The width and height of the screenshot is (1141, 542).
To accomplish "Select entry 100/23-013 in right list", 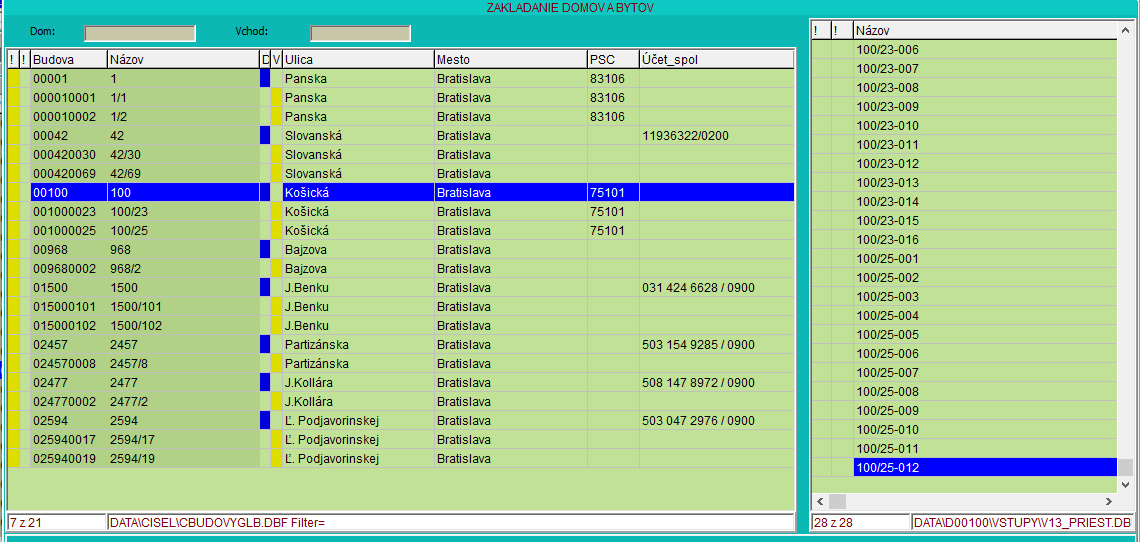I will click(985, 183).
